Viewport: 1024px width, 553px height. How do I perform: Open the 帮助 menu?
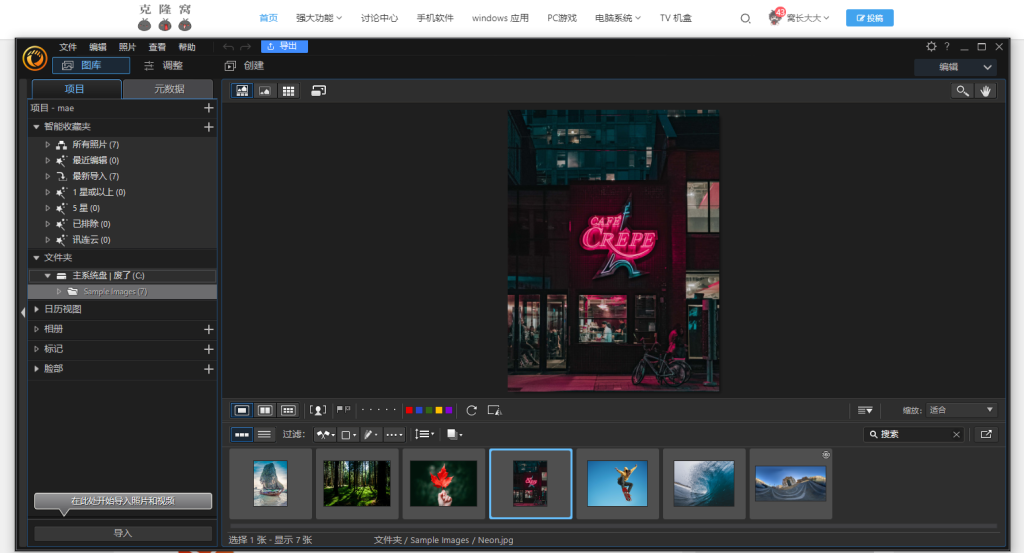[187, 47]
